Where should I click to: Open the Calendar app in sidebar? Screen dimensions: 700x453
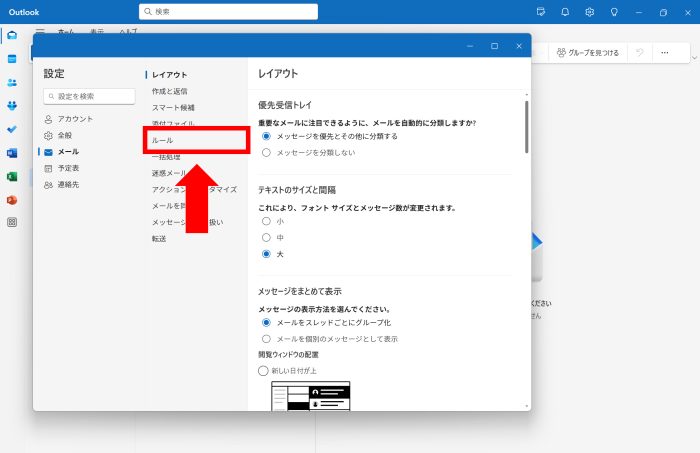pyautogui.click(x=12, y=59)
